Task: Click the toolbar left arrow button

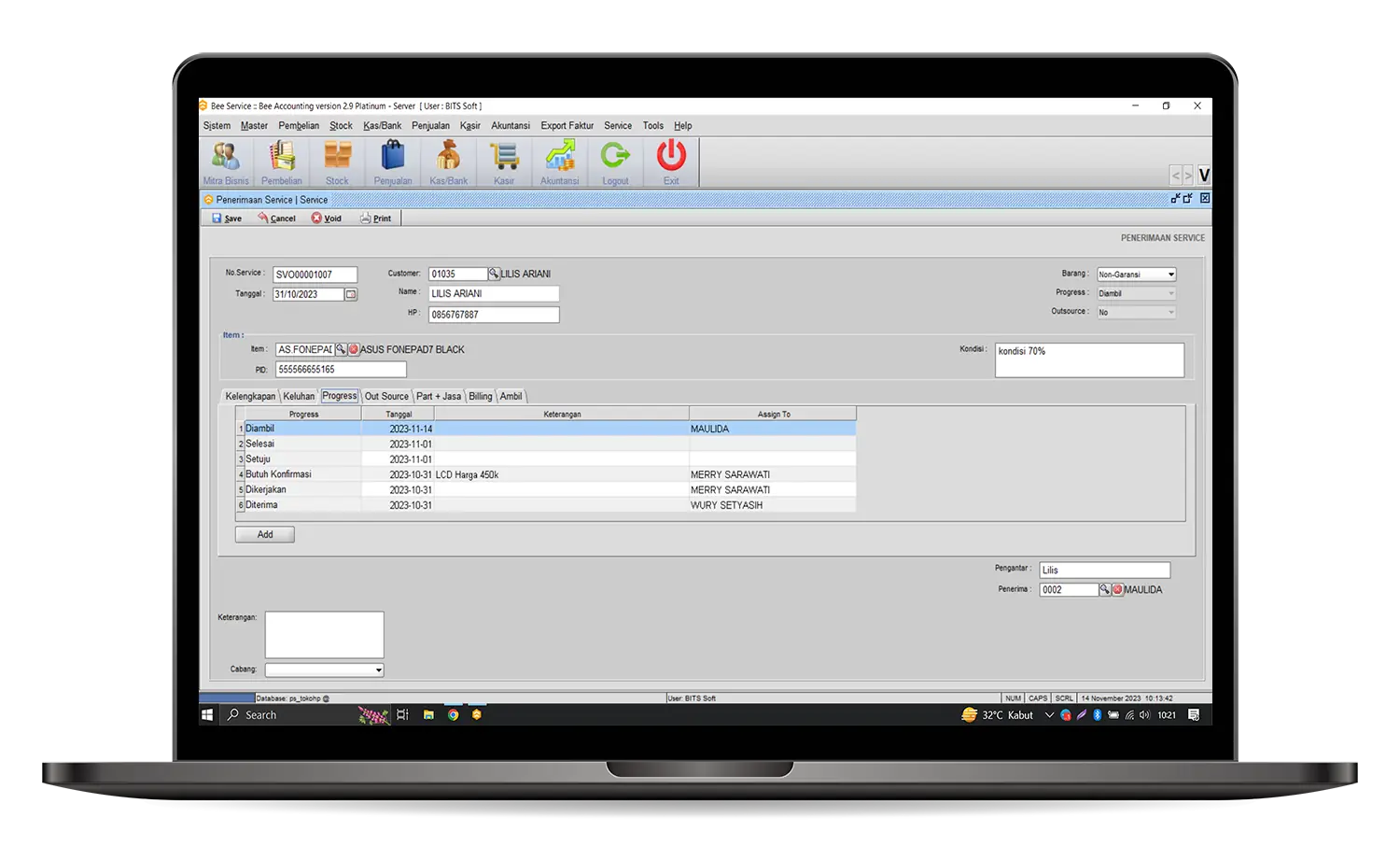Action: pyautogui.click(x=1176, y=176)
